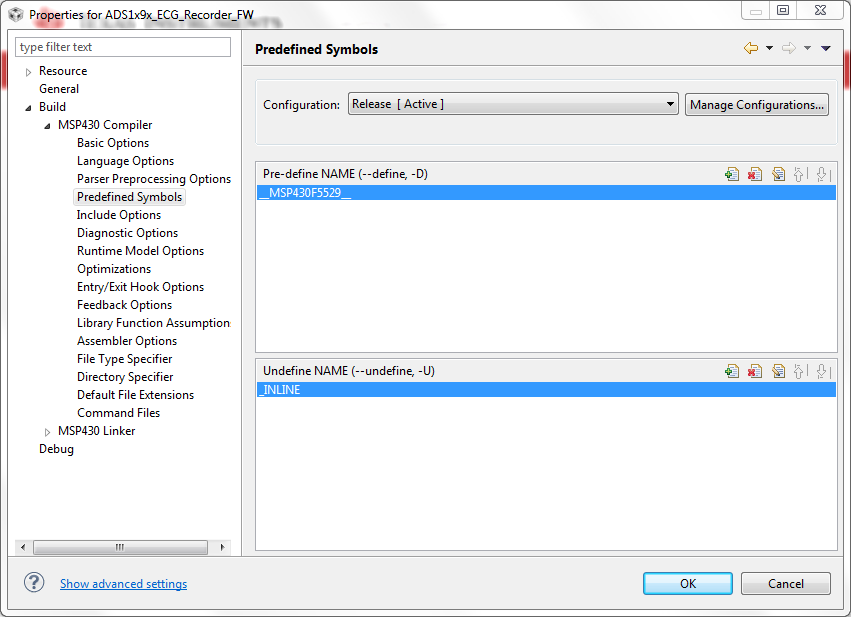Expand the Resource tree node
The width and height of the screenshot is (851, 617).
(x=28, y=72)
